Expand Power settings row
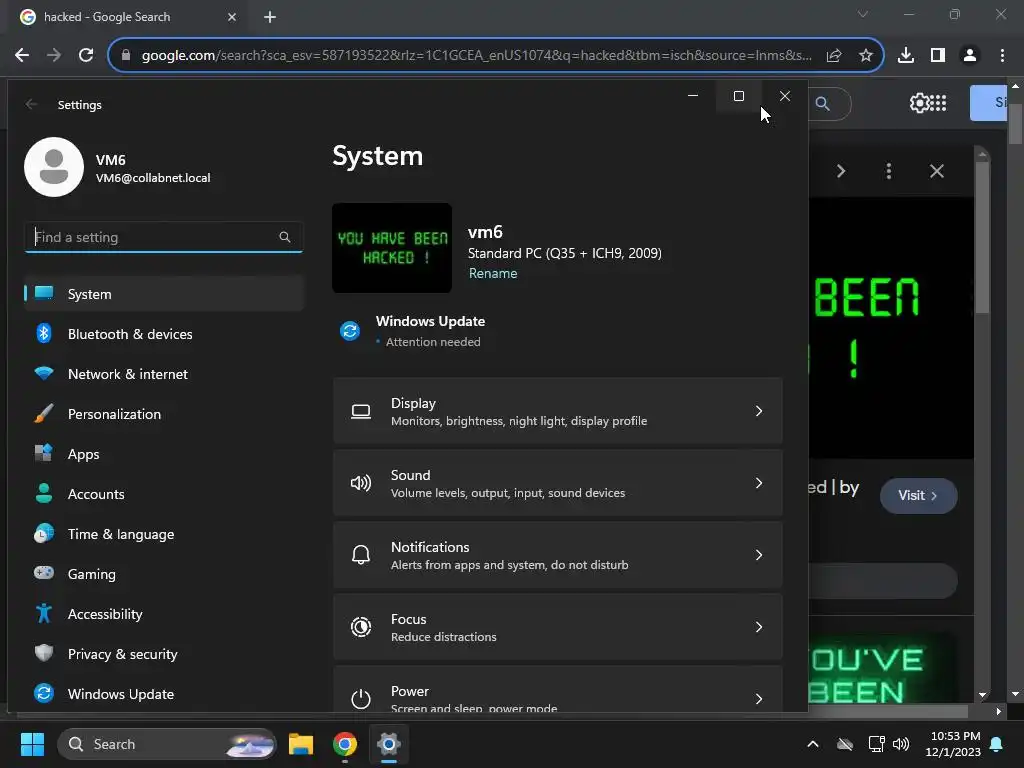The image size is (1024, 768). [558, 690]
